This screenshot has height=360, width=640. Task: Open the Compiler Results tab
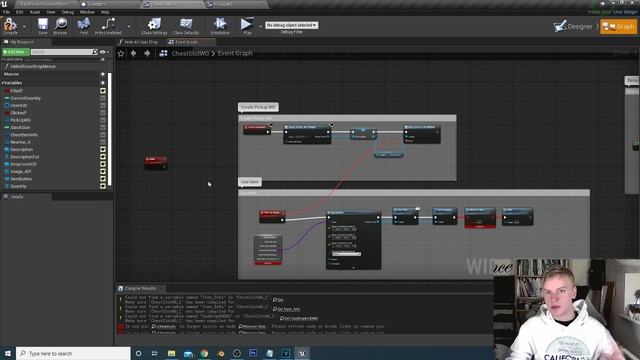(140, 289)
